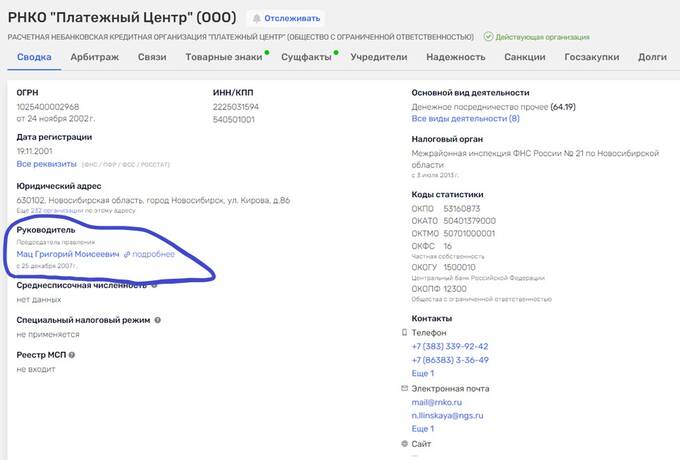The image size is (680, 460).
Task: Open the Все реквизиты link
Action: coord(46,163)
